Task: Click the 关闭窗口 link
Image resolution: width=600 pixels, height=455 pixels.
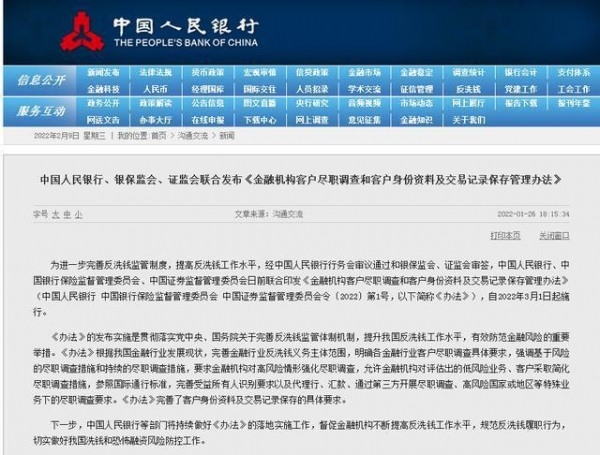Action: click(x=554, y=236)
